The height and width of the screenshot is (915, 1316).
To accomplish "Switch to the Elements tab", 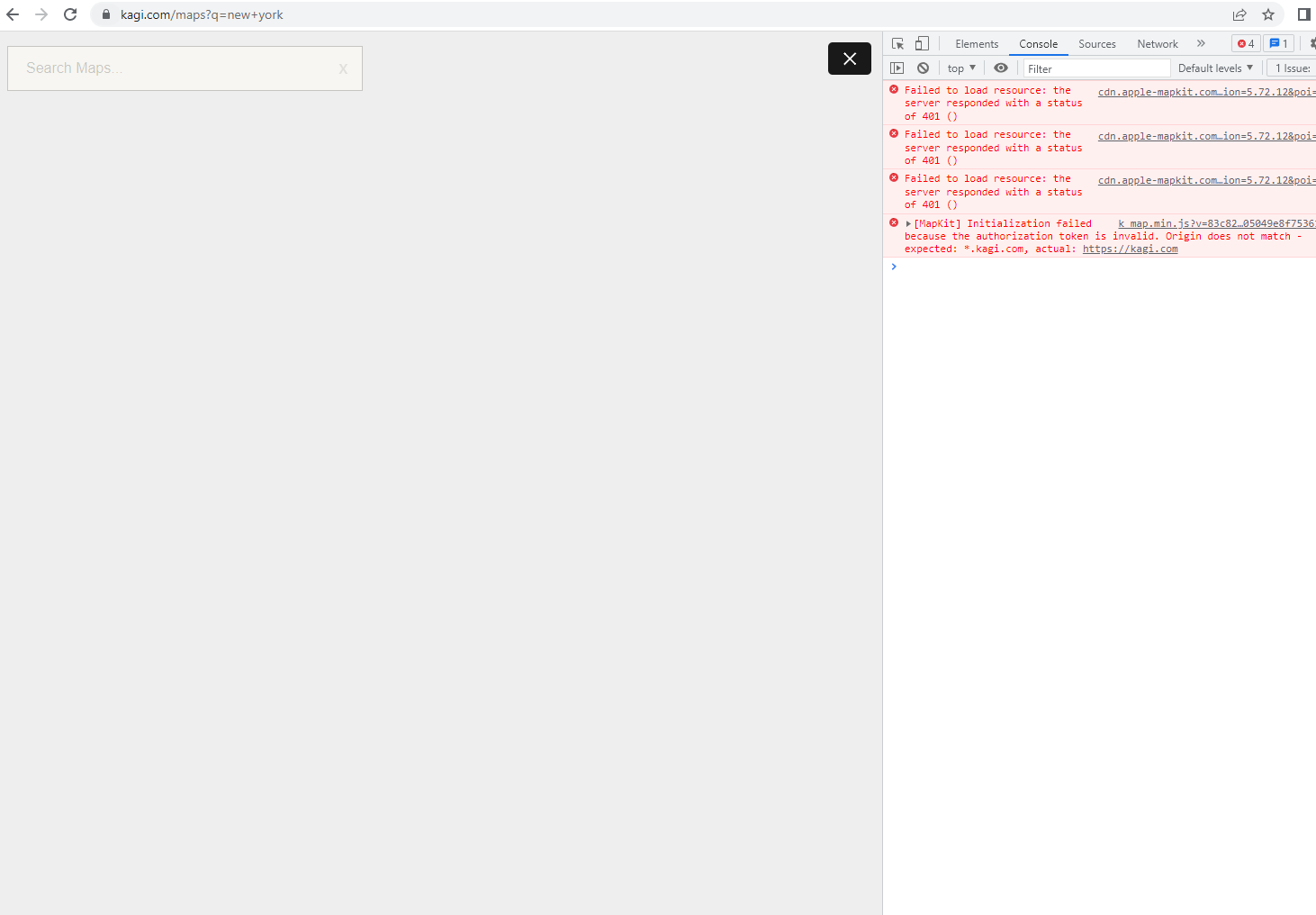I will click(x=977, y=44).
